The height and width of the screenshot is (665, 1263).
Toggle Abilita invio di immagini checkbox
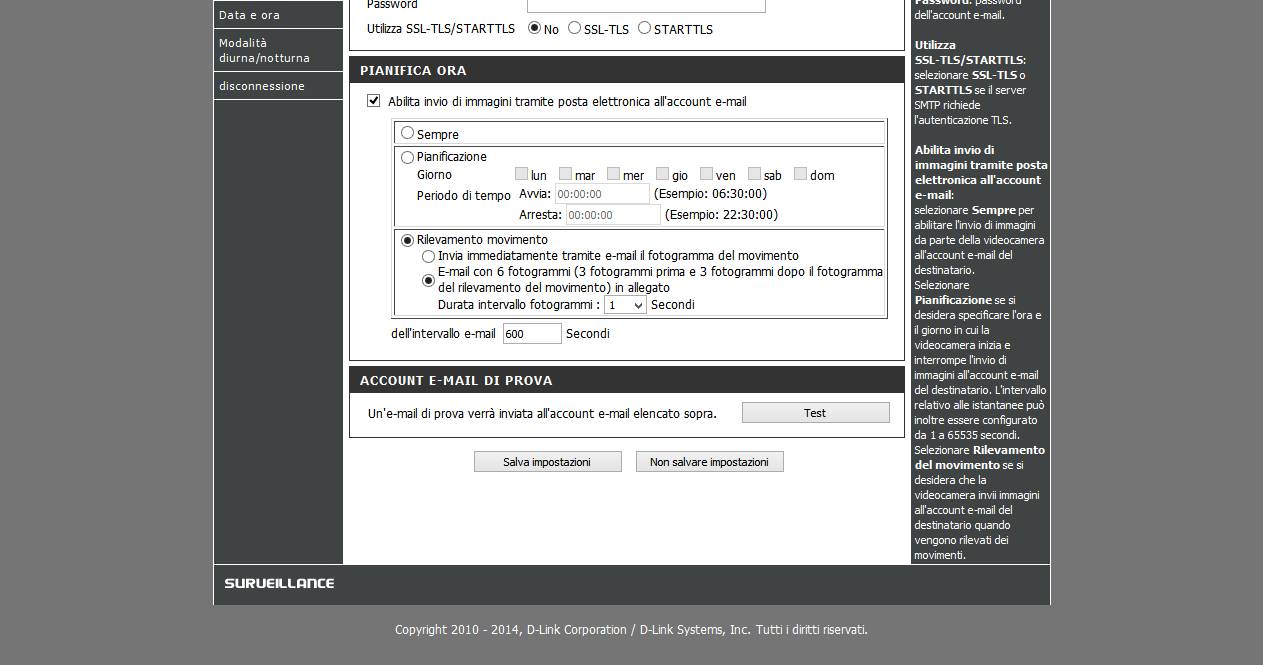pyautogui.click(x=374, y=101)
